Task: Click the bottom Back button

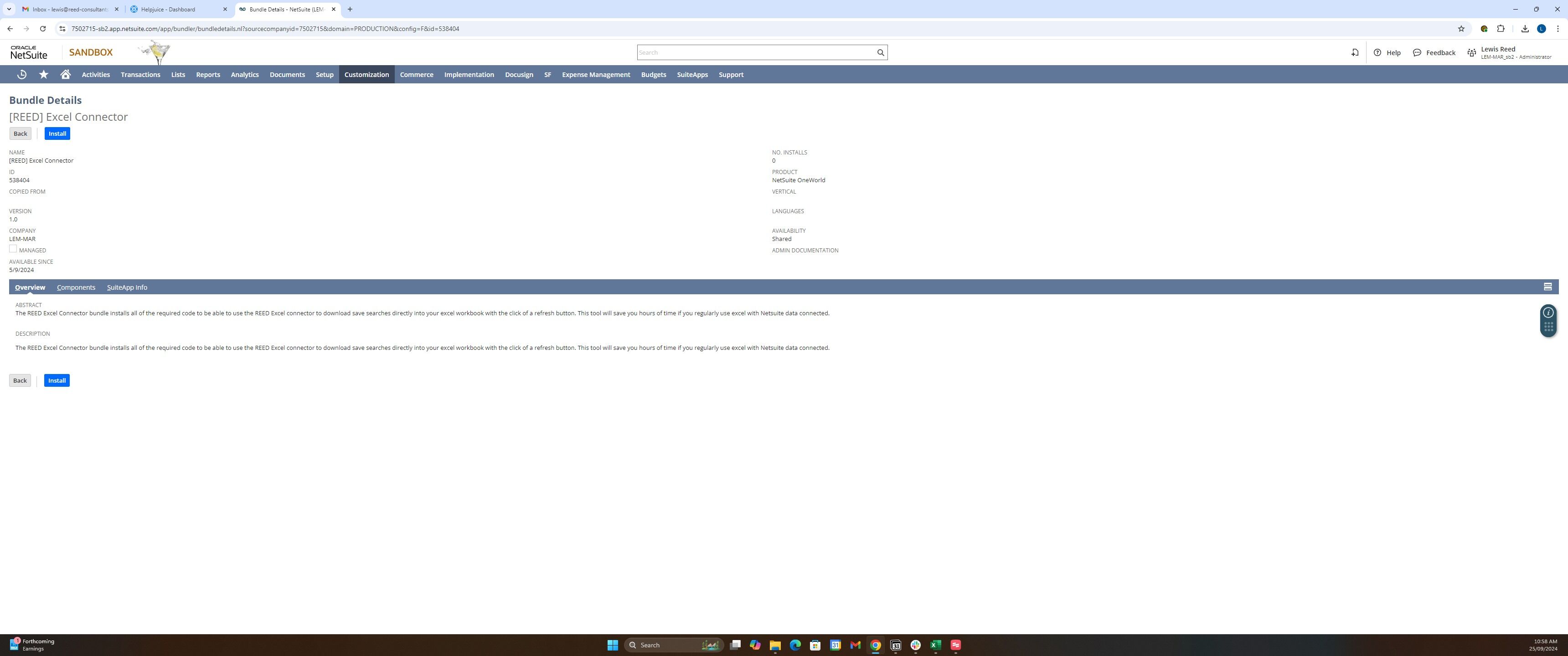Action: [x=20, y=380]
